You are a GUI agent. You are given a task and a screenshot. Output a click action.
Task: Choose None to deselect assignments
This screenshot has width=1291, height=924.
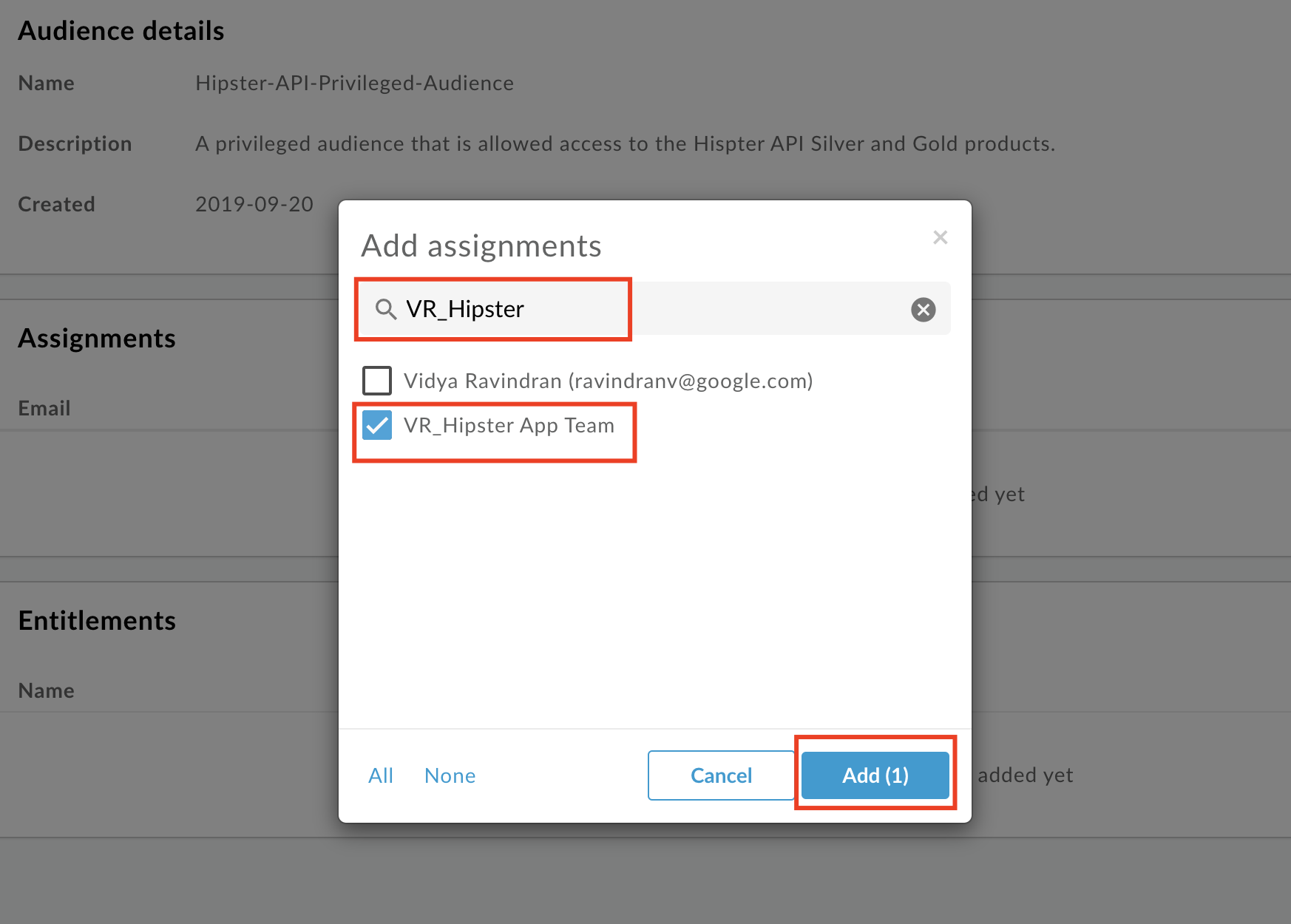pos(450,775)
